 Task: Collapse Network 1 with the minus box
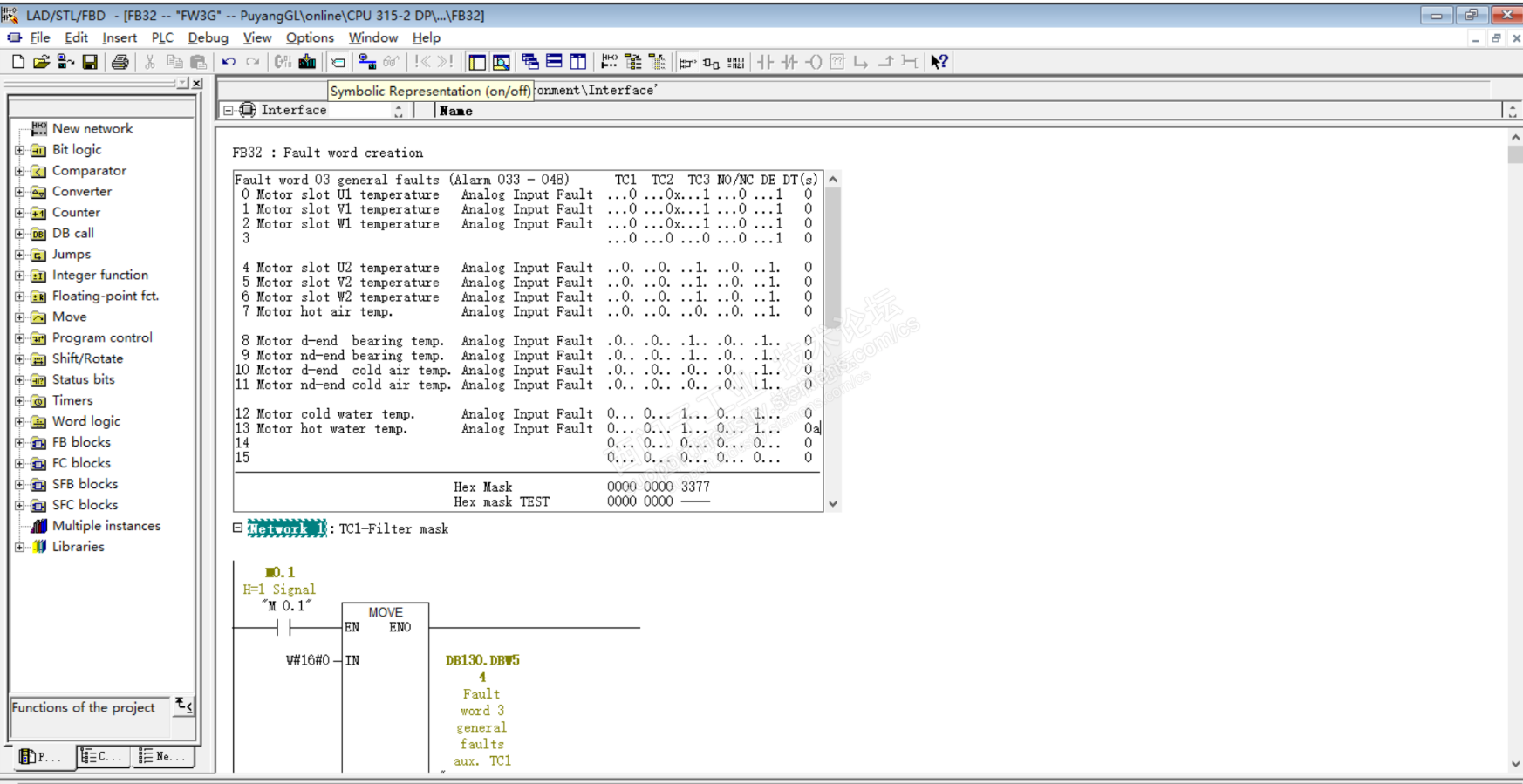(237, 528)
